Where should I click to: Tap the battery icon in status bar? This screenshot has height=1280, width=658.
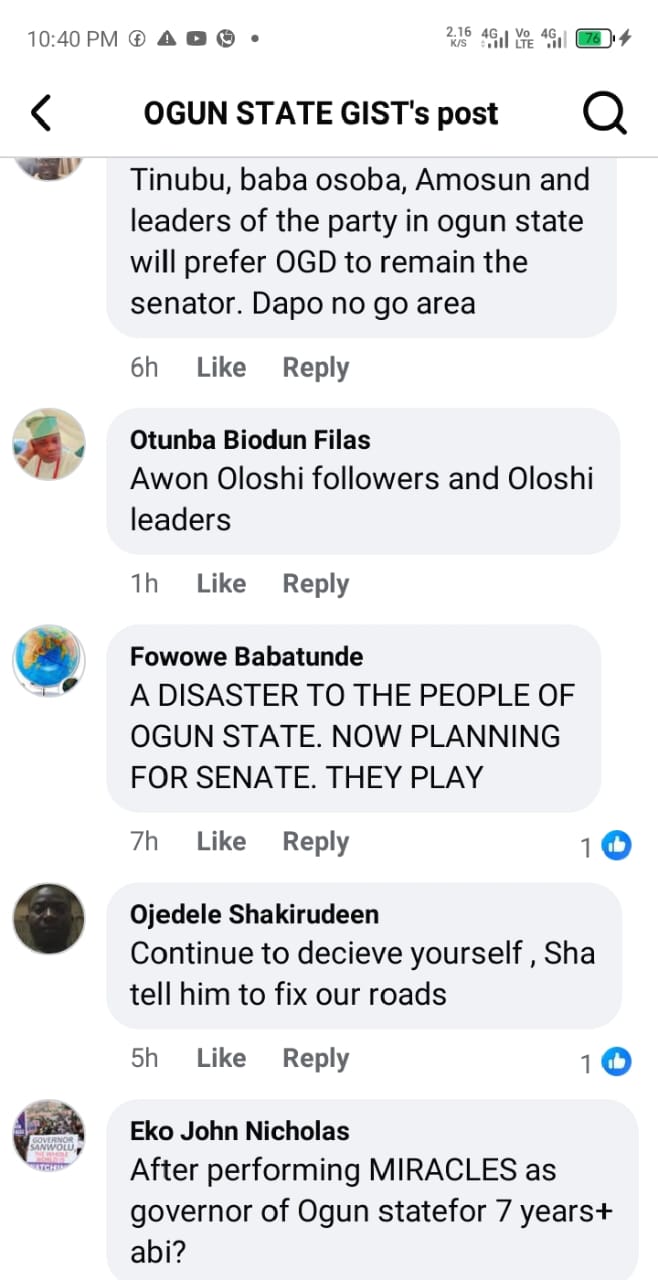click(x=593, y=39)
